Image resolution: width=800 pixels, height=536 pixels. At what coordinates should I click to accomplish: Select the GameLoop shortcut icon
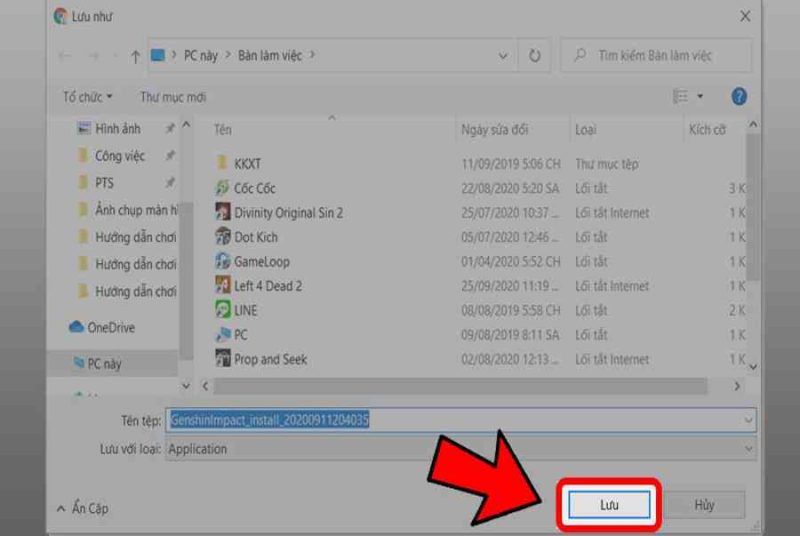[x=222, y=261]
